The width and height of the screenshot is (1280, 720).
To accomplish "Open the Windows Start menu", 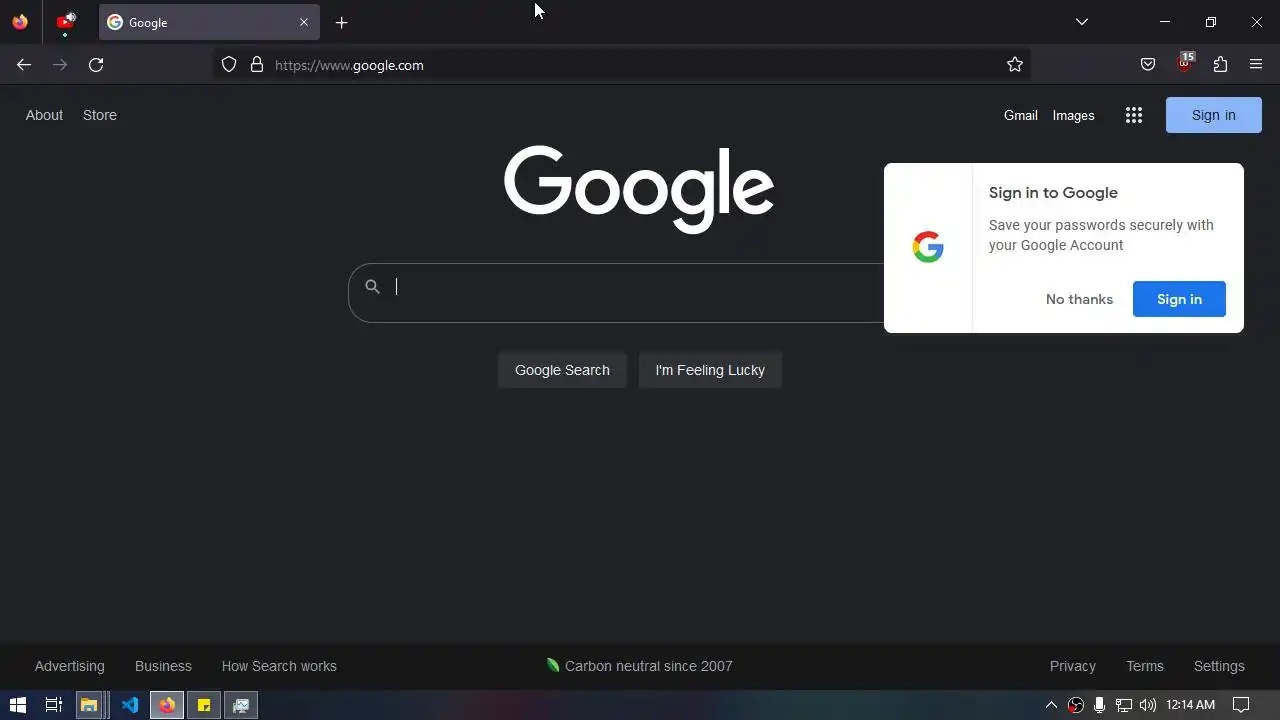I will pos(17,705).
